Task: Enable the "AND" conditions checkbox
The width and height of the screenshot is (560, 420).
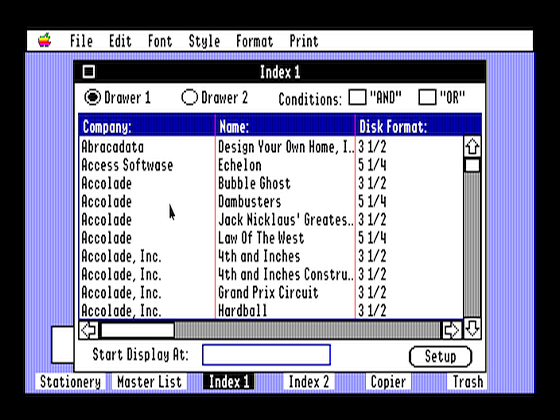Action: [x=357, y=97]
